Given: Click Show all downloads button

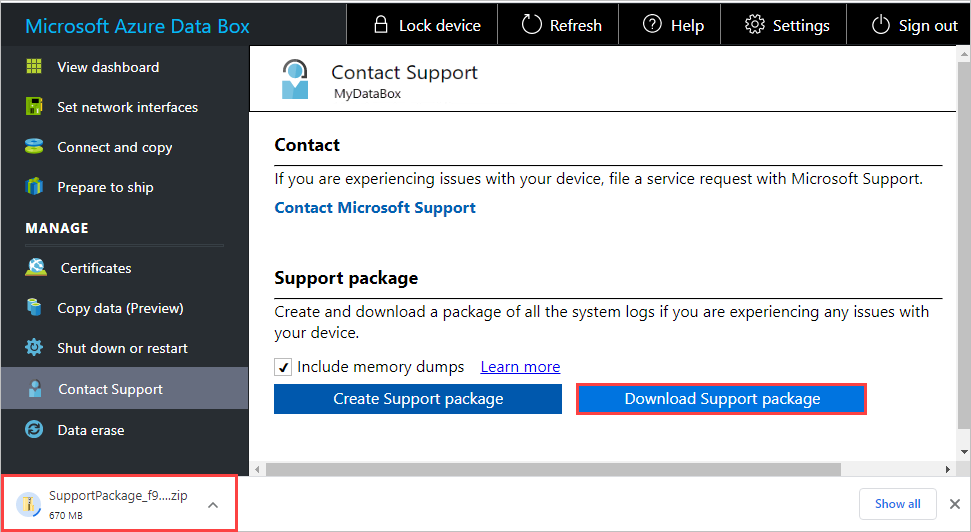Looking at the screenshot, I should [897, 504].
